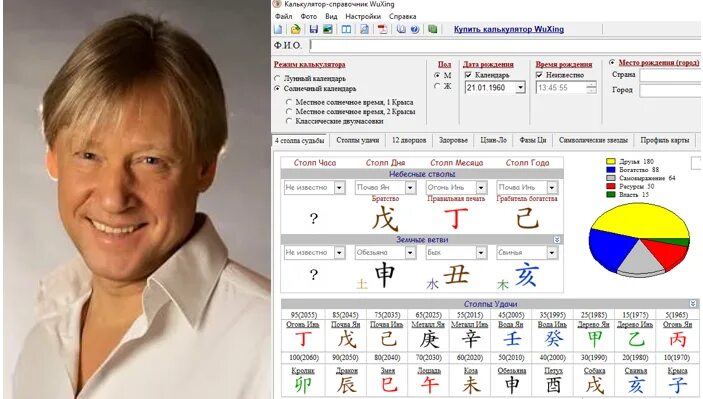Open the year stem Почва Инь dropdown
The image size is (703, 399).
point(552,187)
